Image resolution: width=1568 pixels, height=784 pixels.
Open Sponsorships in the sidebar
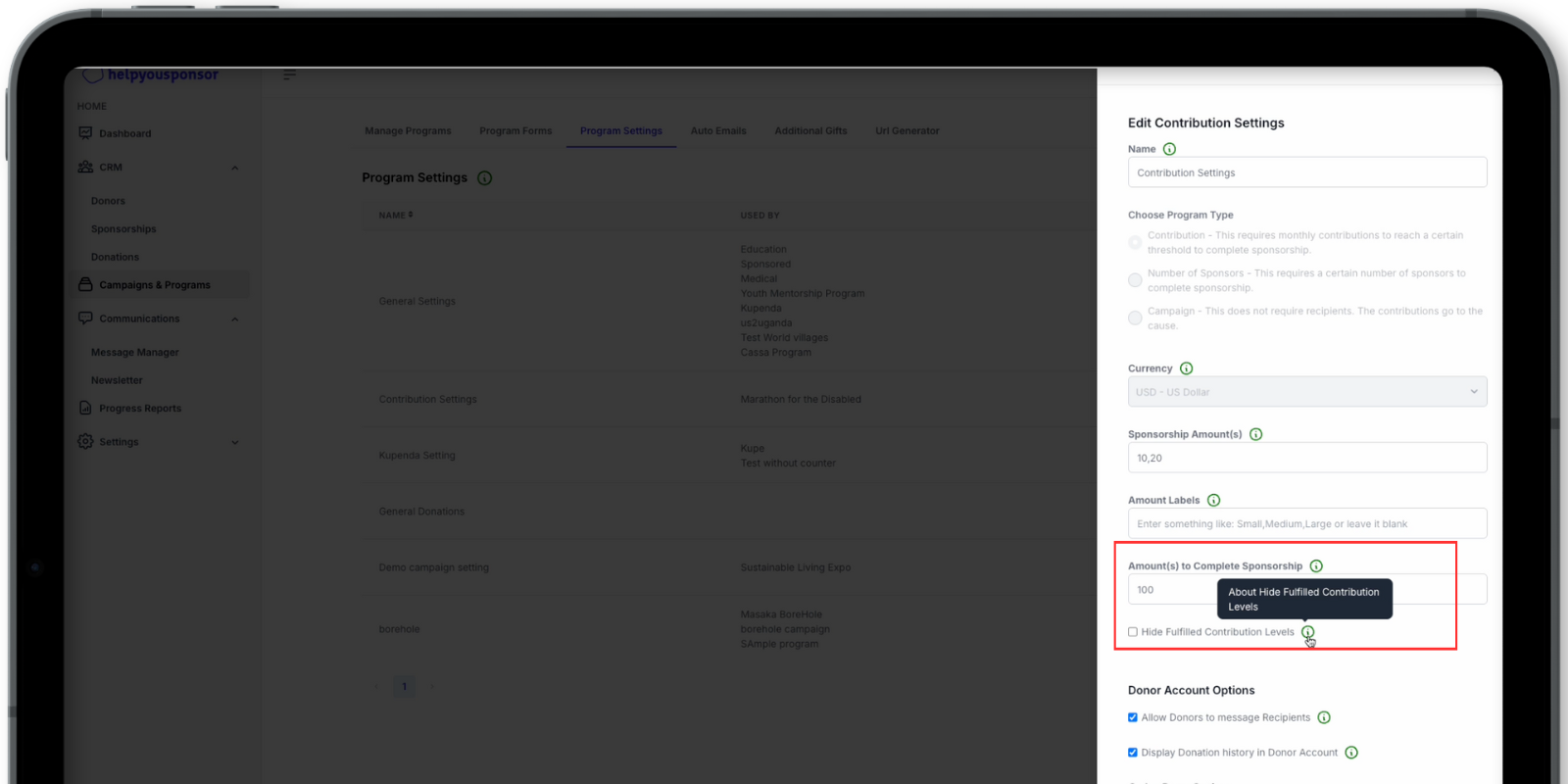(x=123, y=229)
